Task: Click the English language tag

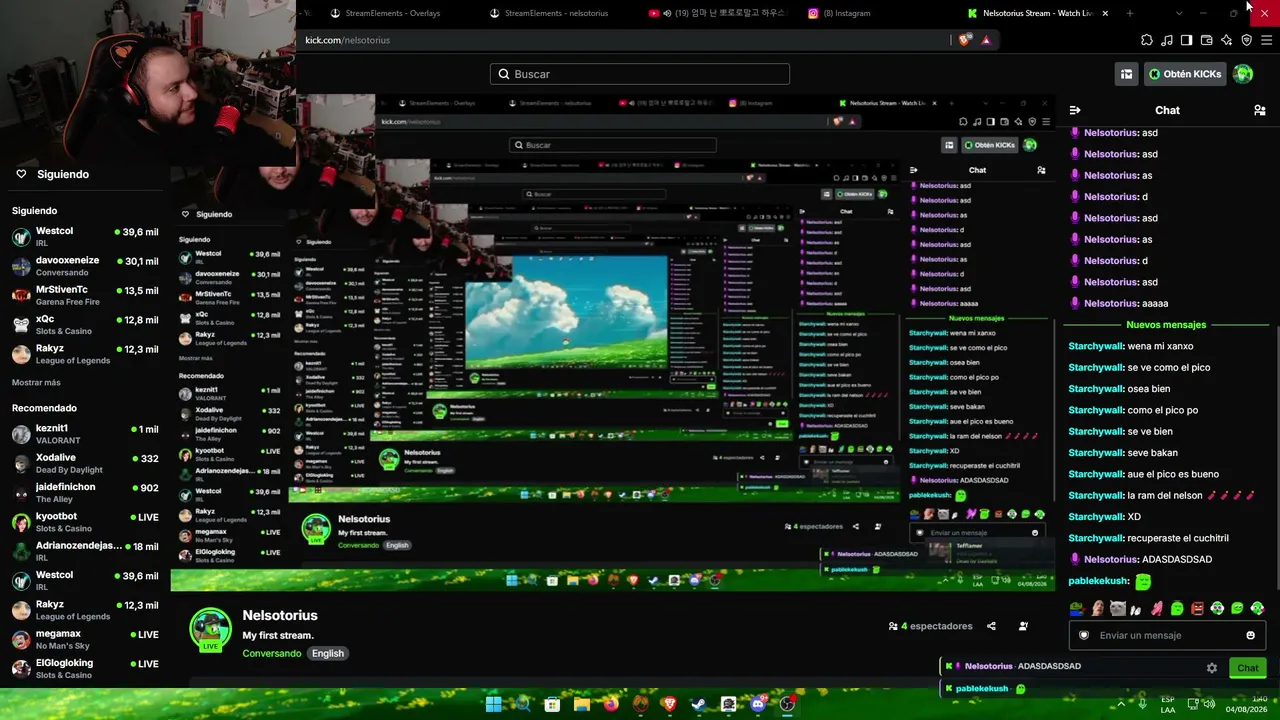Action: [x=327, y=654]
